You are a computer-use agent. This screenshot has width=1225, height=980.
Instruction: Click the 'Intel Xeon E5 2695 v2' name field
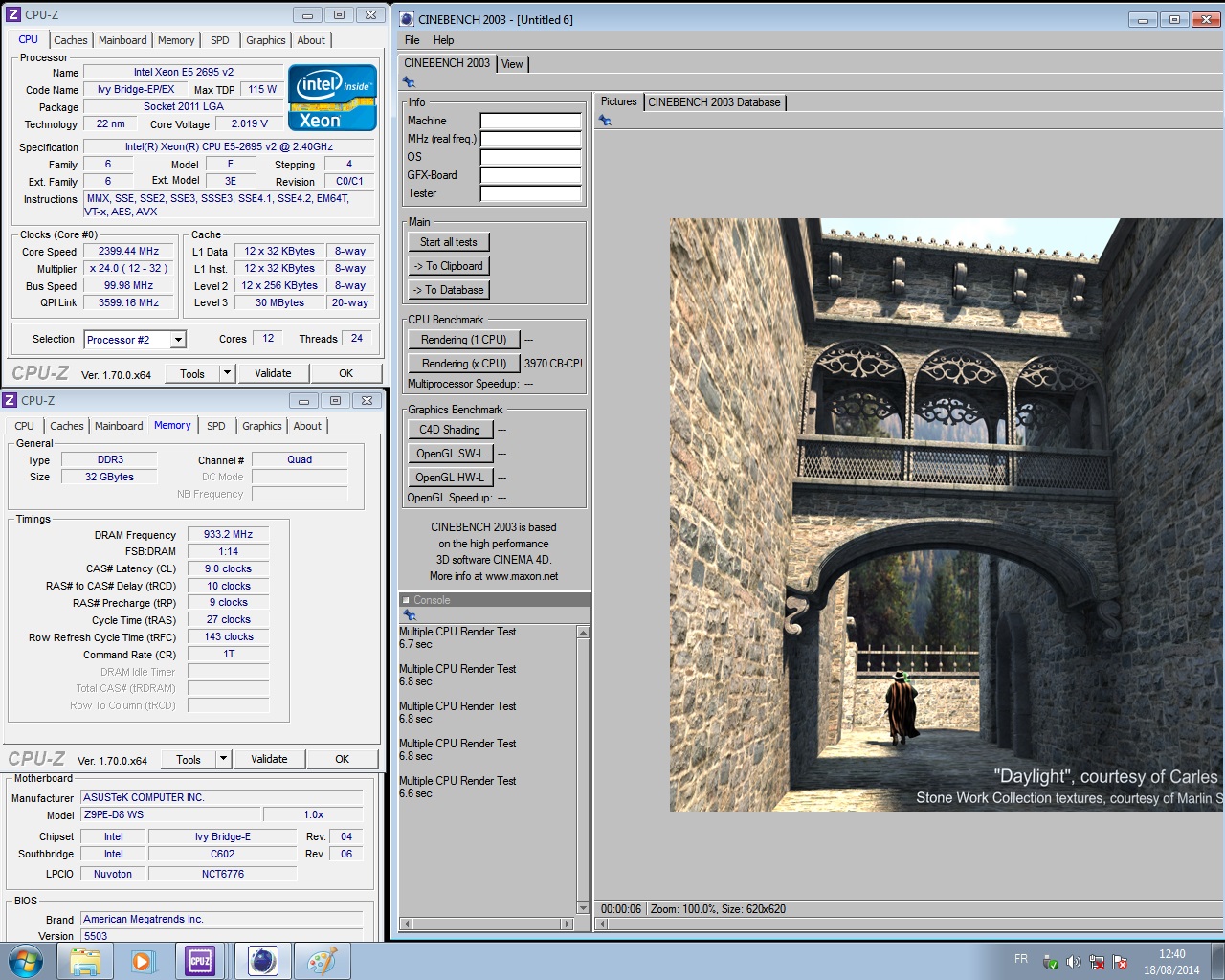pos(183,72)
